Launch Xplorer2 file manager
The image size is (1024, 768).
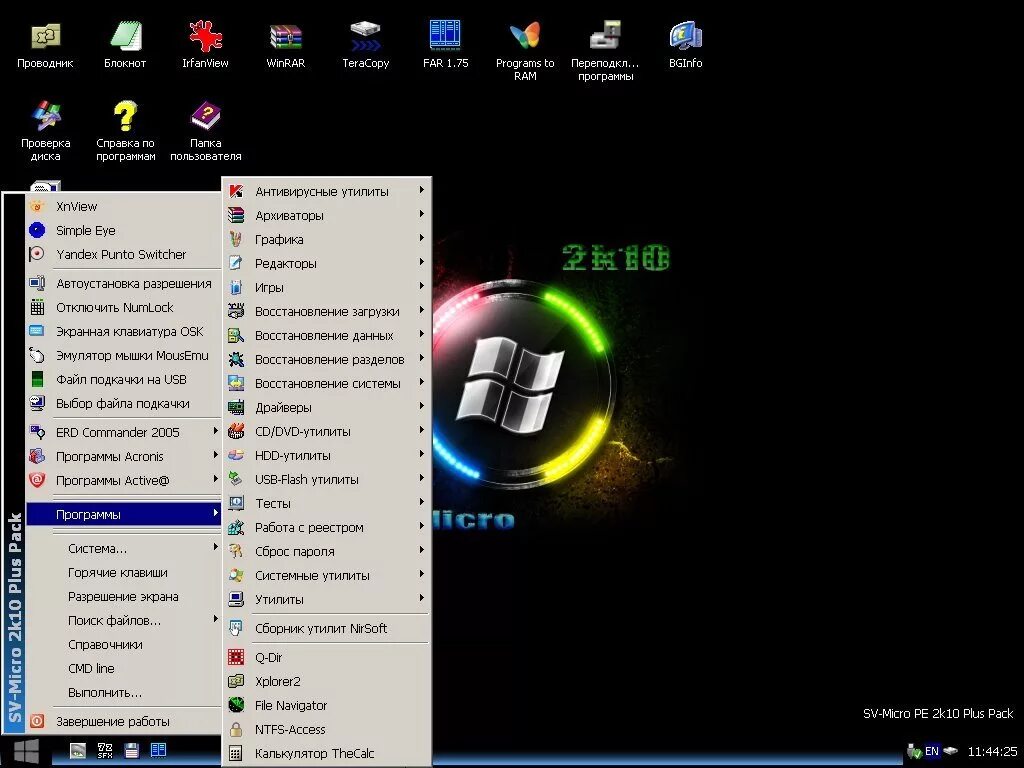point(327,682)
